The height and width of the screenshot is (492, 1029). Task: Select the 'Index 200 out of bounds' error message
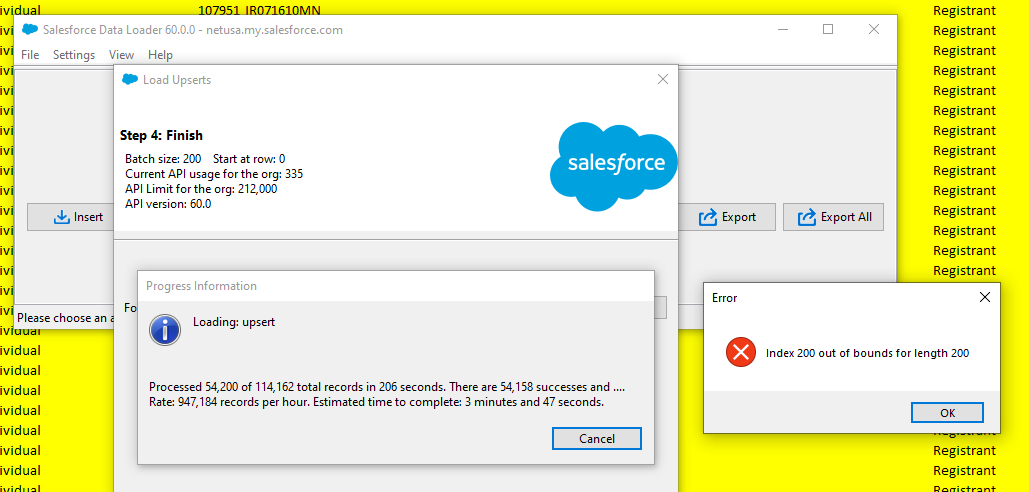click(868, 353)
